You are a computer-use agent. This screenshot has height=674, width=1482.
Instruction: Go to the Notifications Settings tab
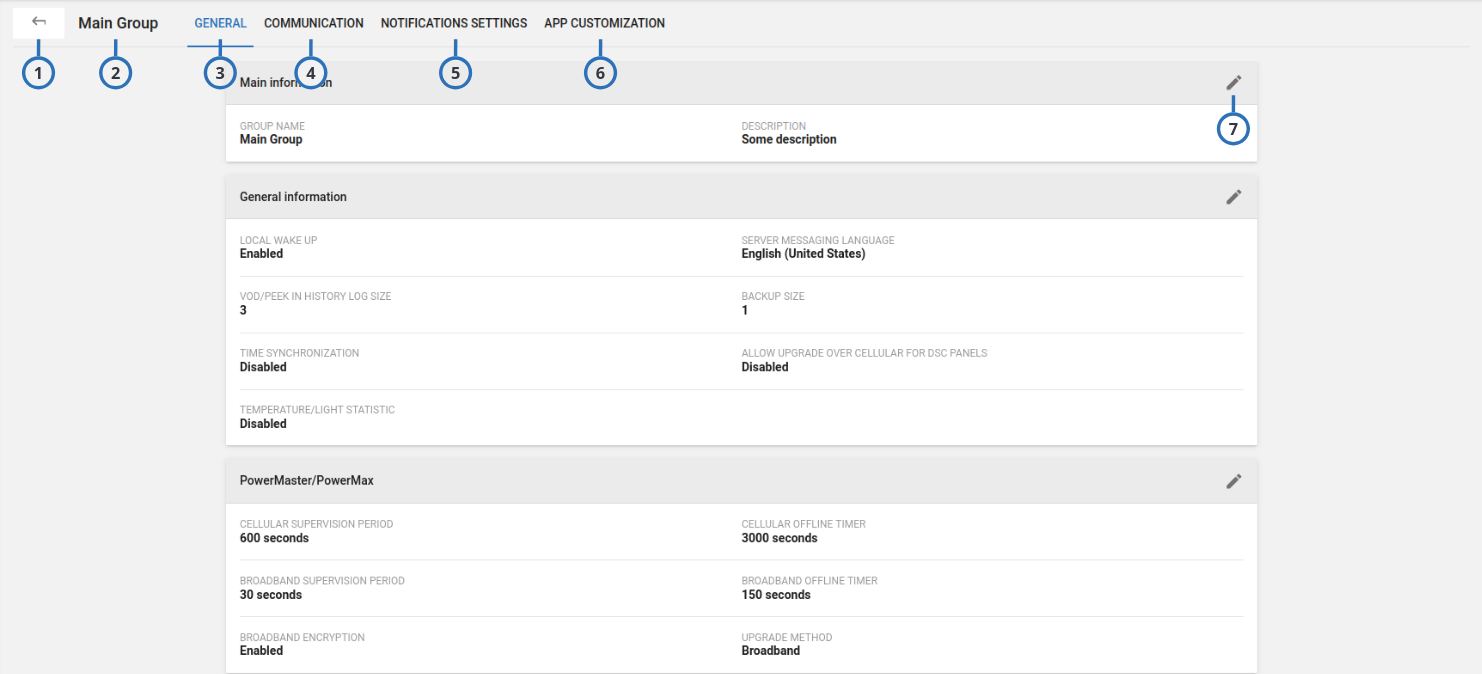[453, 23]
